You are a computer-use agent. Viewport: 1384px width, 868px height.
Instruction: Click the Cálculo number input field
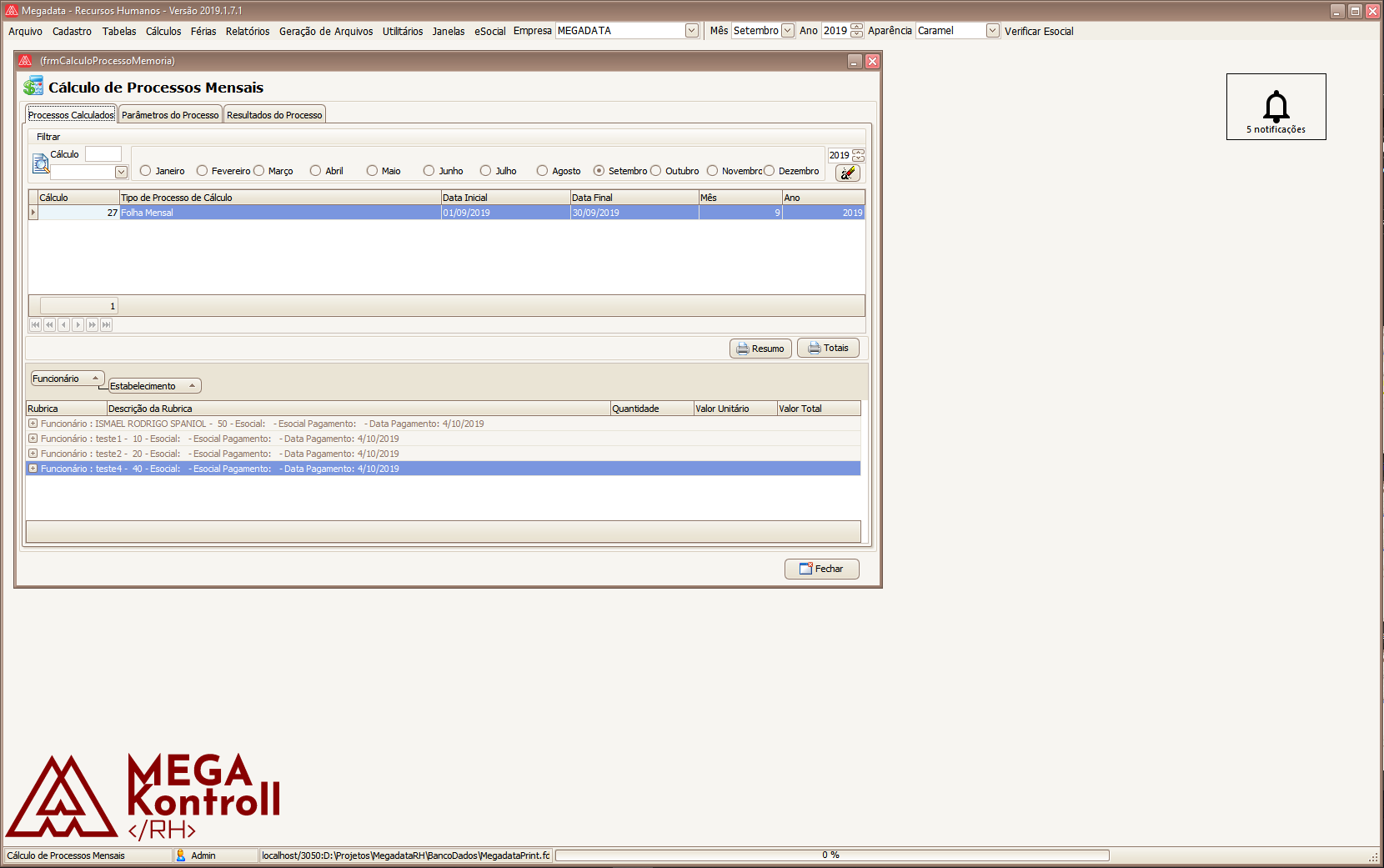click(x=103, y=154)
